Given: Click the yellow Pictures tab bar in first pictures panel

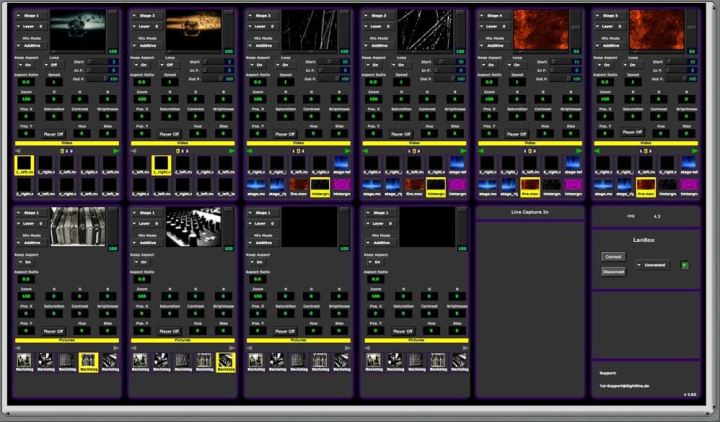Looking at the screenshot, I should [x=66, y=340].
